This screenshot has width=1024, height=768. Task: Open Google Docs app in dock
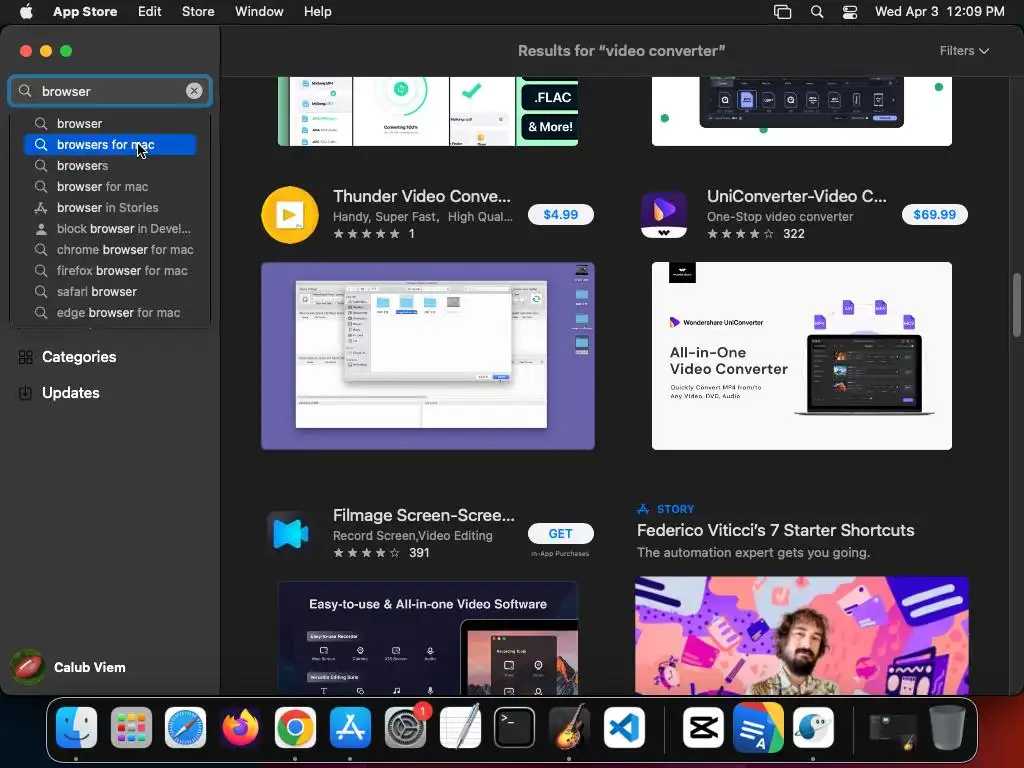pyautogui.click(x=758, y=728)
